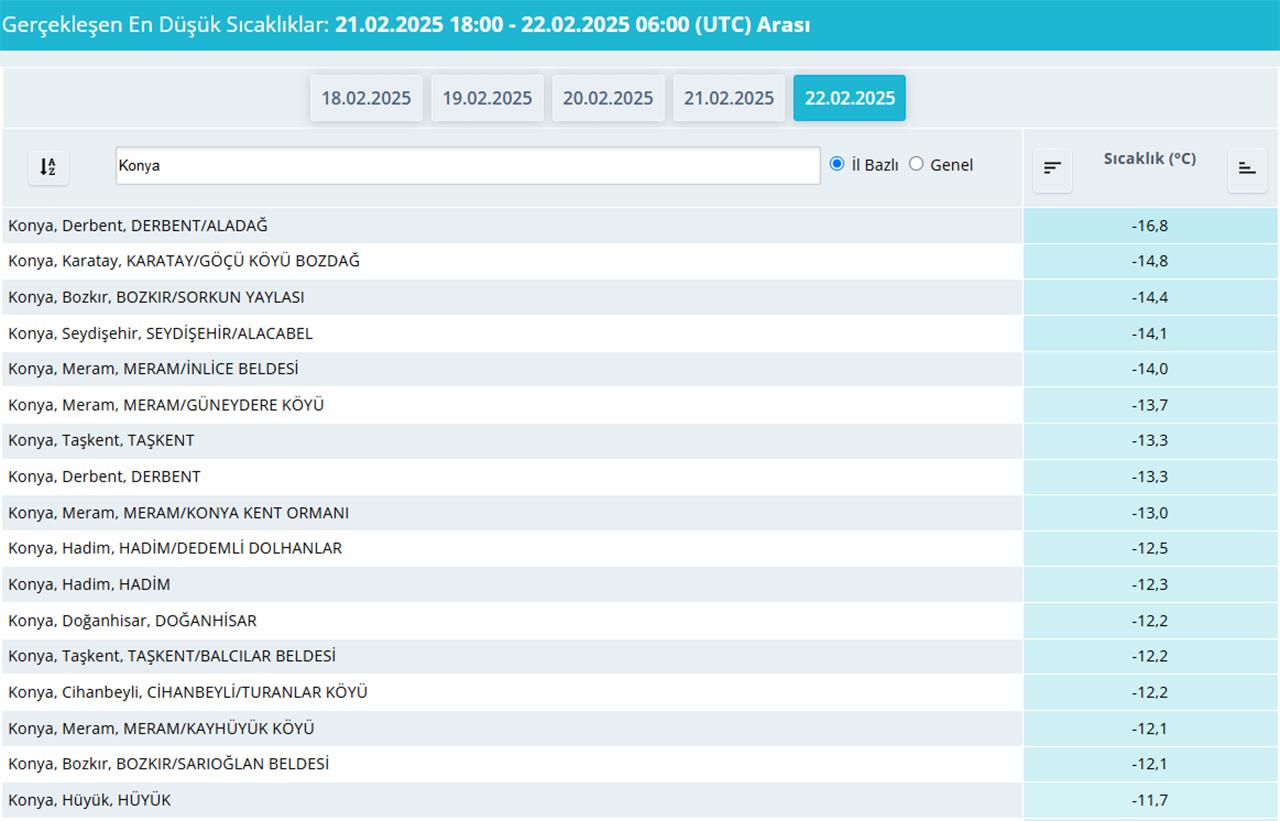Sort temperatures with the right ascending-bars icon
The width and height of the screenshot is (1280, 821).
tap(1247, 169)
